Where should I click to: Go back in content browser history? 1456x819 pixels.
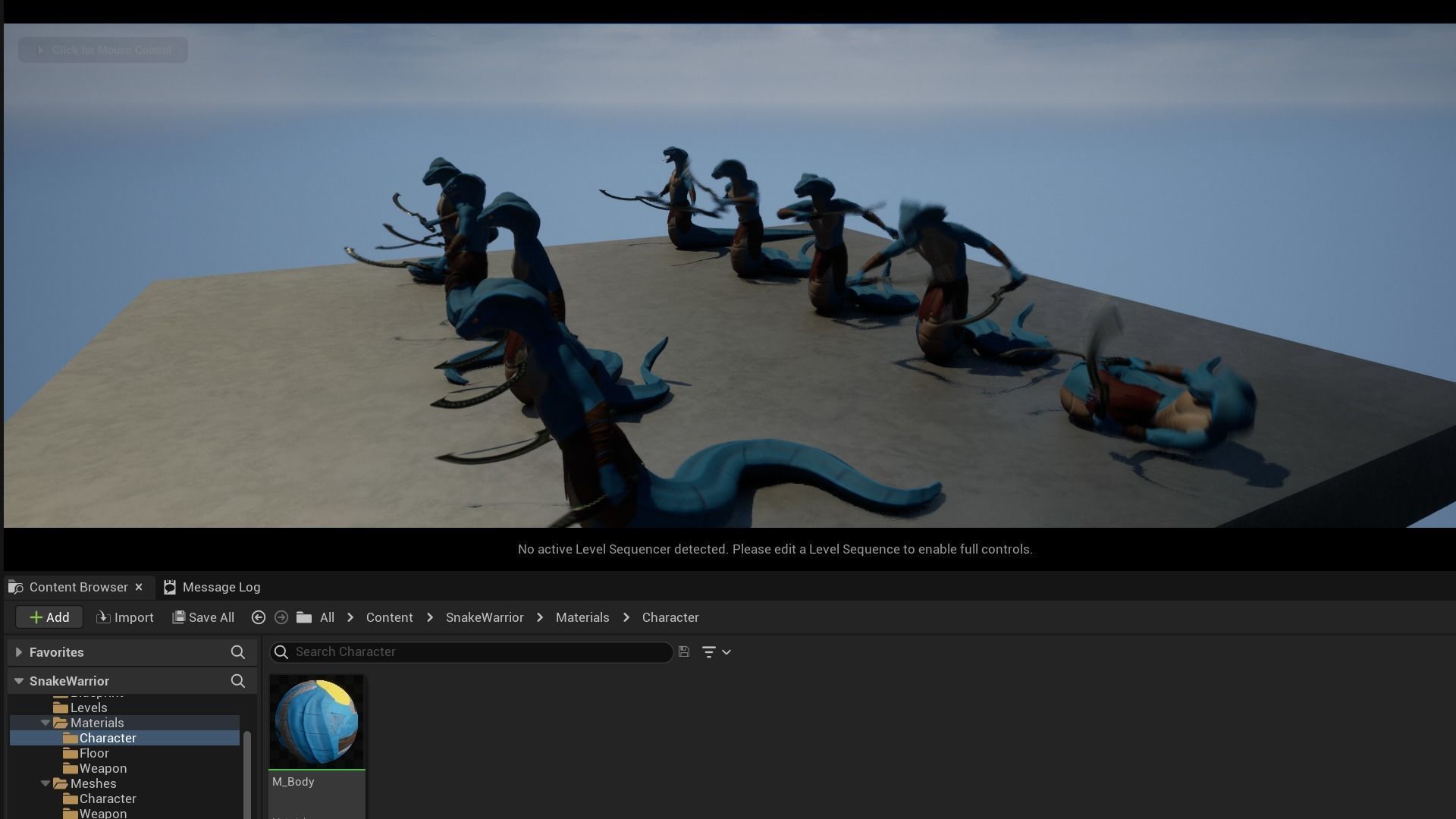[x=258, y=617]
